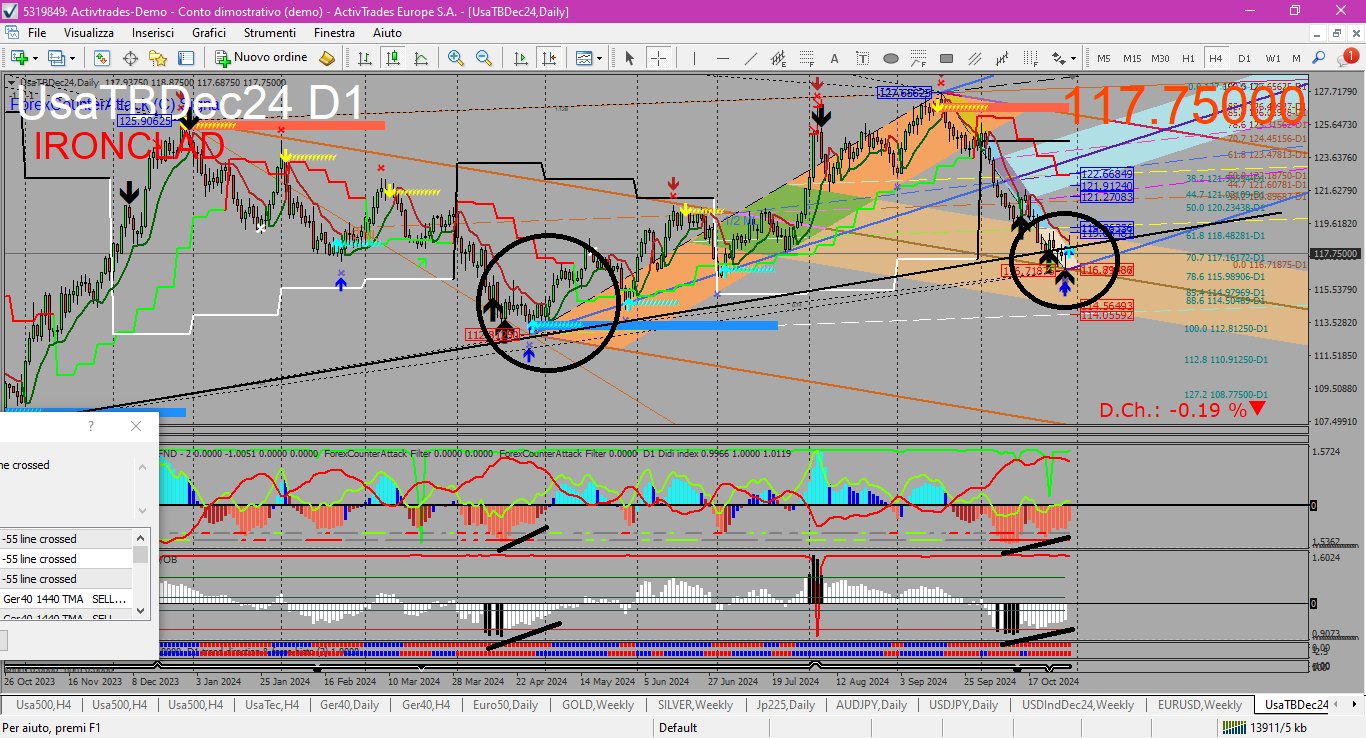Select the Fibonacci retracement tool
The image size is (1366, 738).
(806, 58)
